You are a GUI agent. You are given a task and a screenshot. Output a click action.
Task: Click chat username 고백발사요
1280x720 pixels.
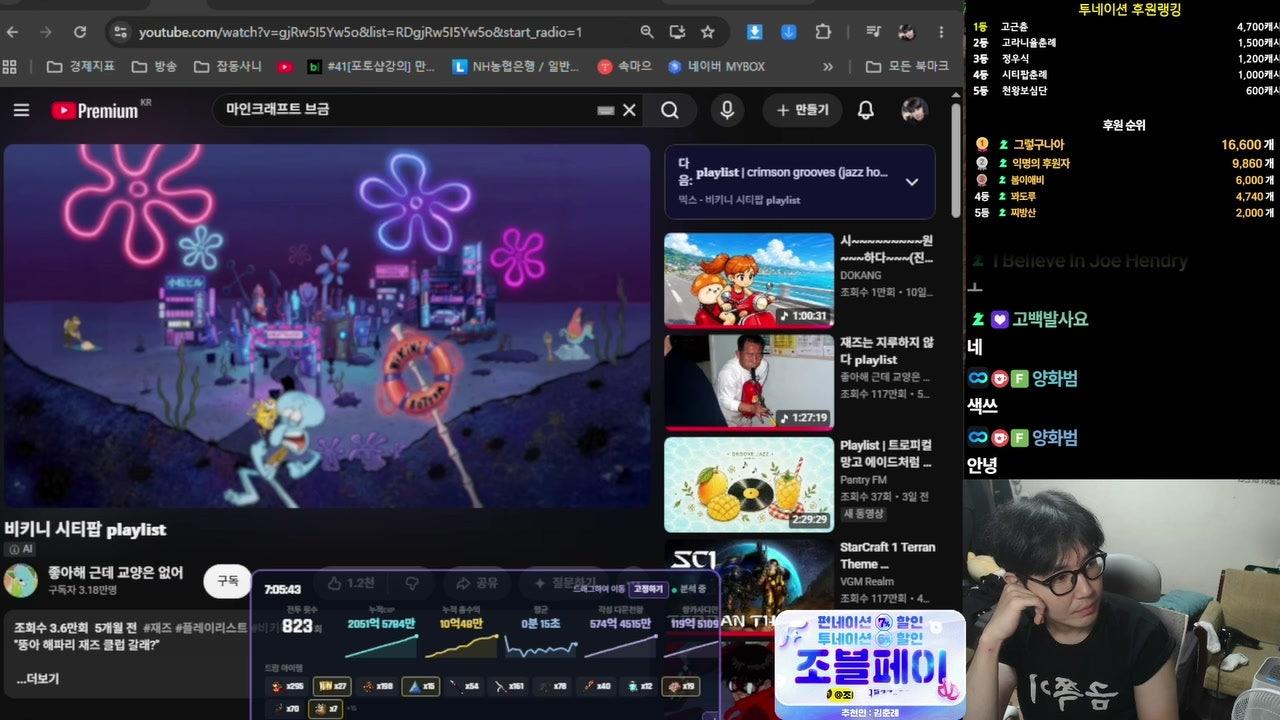(x=1050, y=320)
